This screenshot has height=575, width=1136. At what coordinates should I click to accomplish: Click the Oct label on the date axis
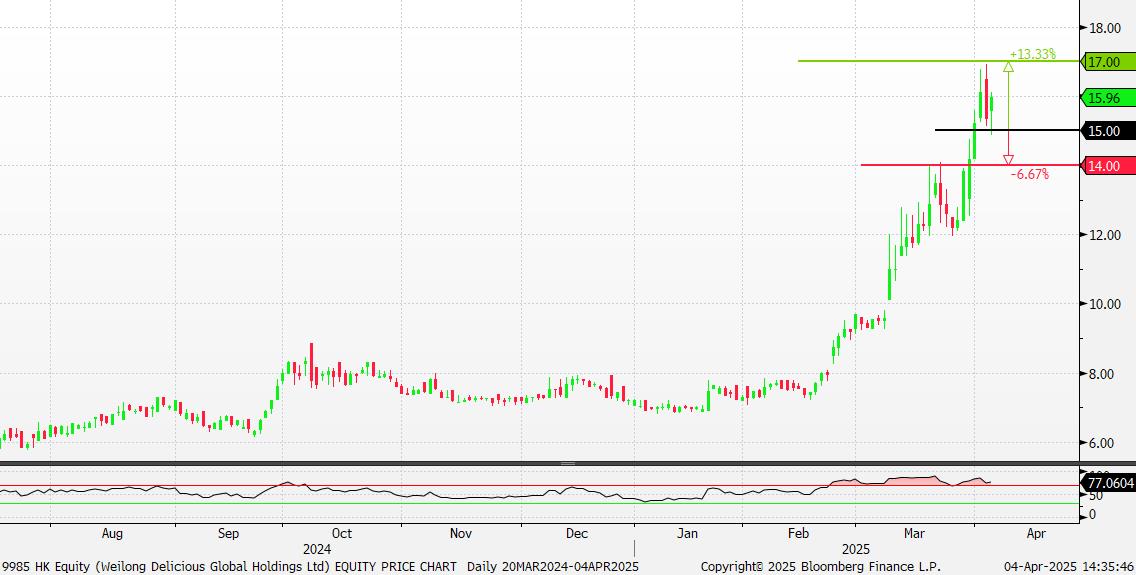tap(342, 534)
